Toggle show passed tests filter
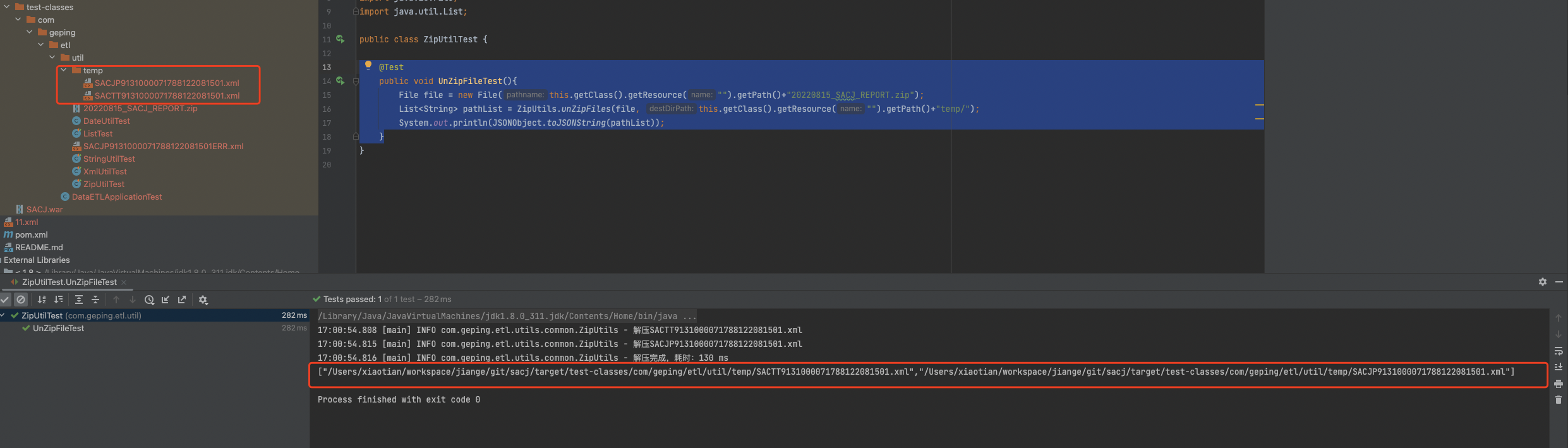The image size is (1568, 448). [x=6, y=300]
